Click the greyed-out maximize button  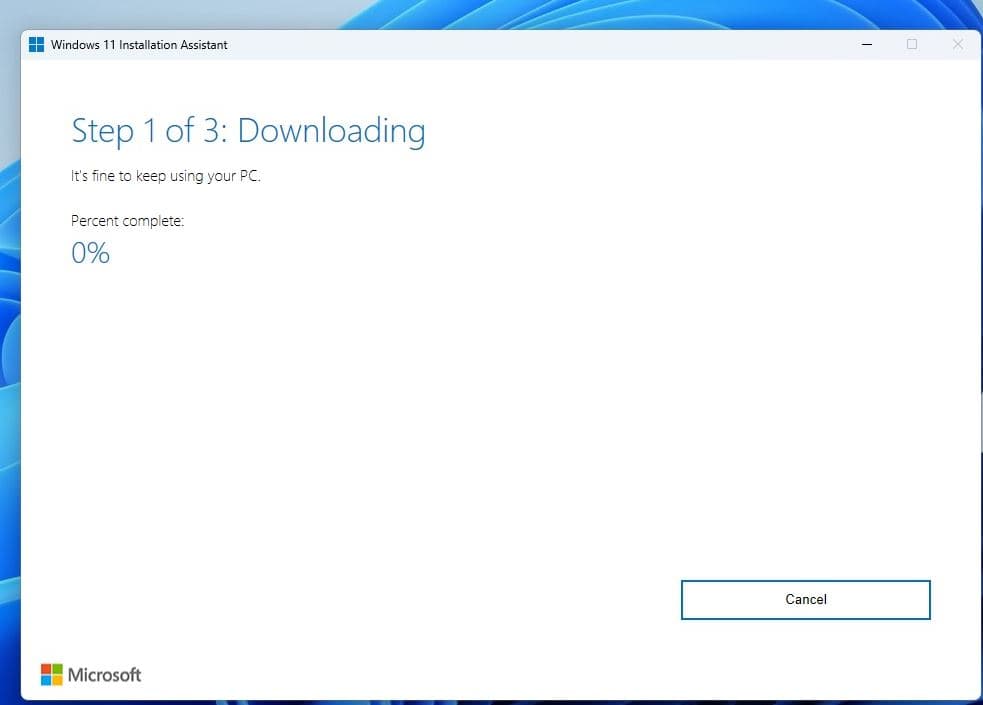(x=912, y=44)
